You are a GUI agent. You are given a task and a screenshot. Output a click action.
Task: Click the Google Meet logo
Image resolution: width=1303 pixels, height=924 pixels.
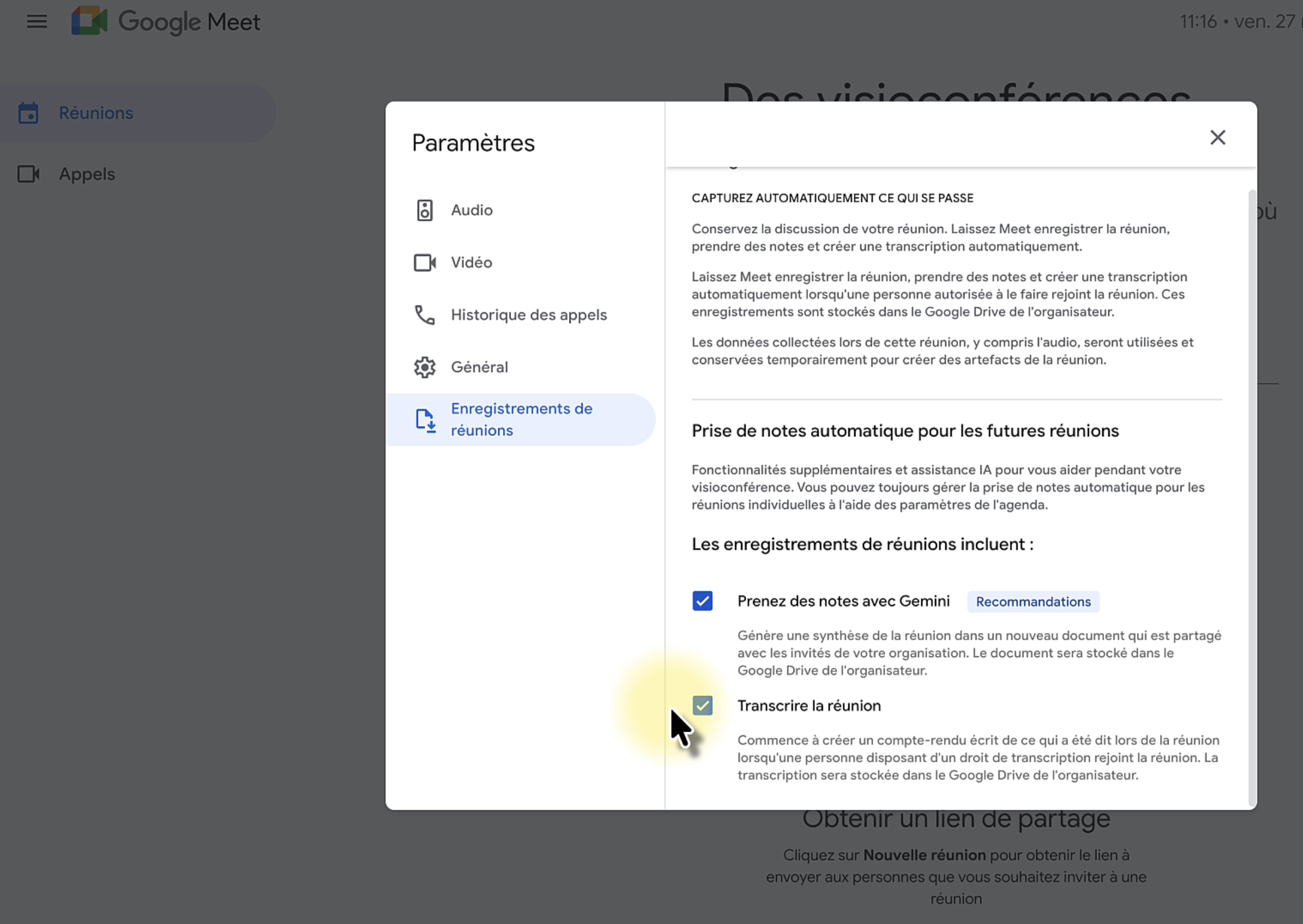(x=89, y=21)
